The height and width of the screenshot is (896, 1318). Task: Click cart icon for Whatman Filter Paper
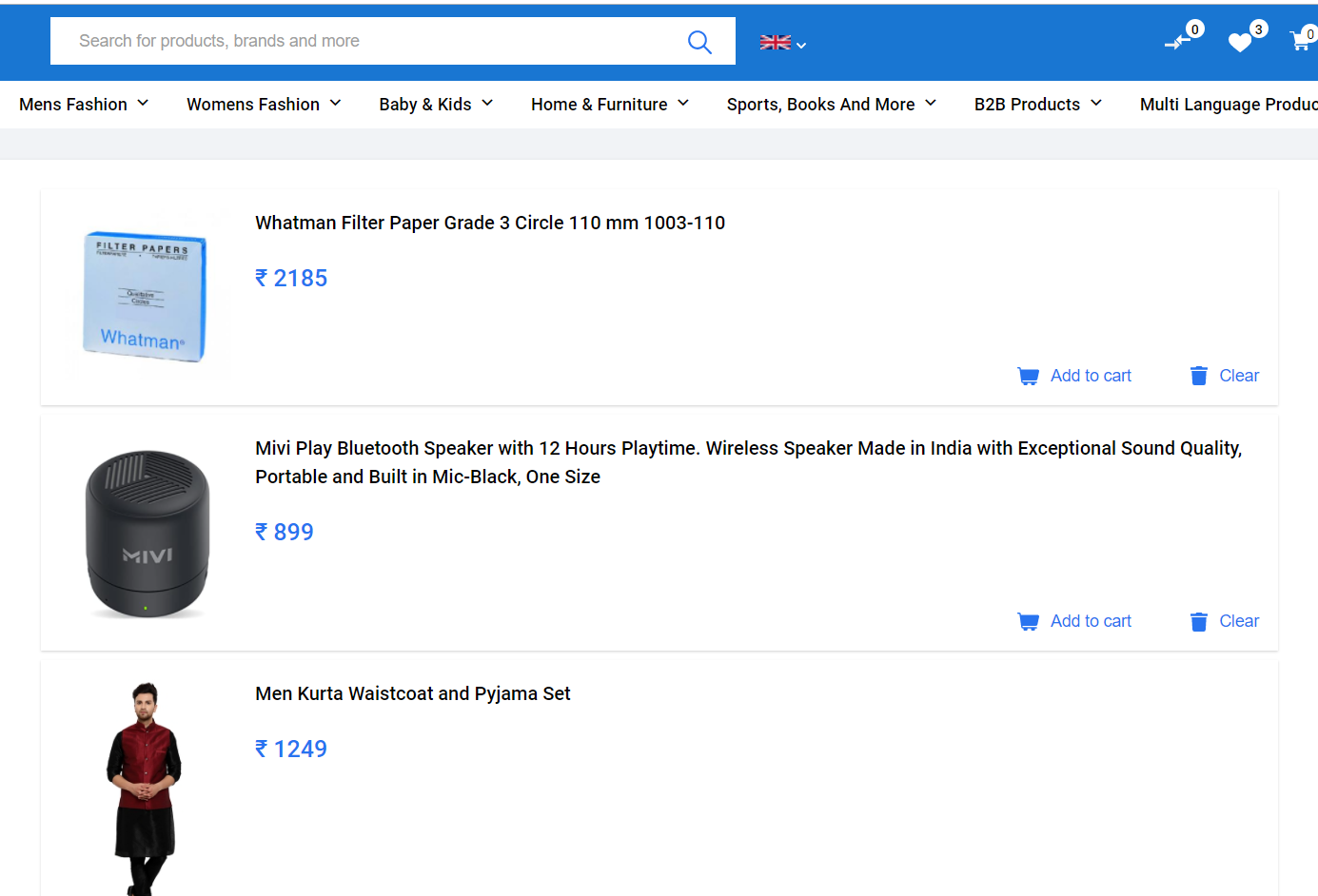1028,377
